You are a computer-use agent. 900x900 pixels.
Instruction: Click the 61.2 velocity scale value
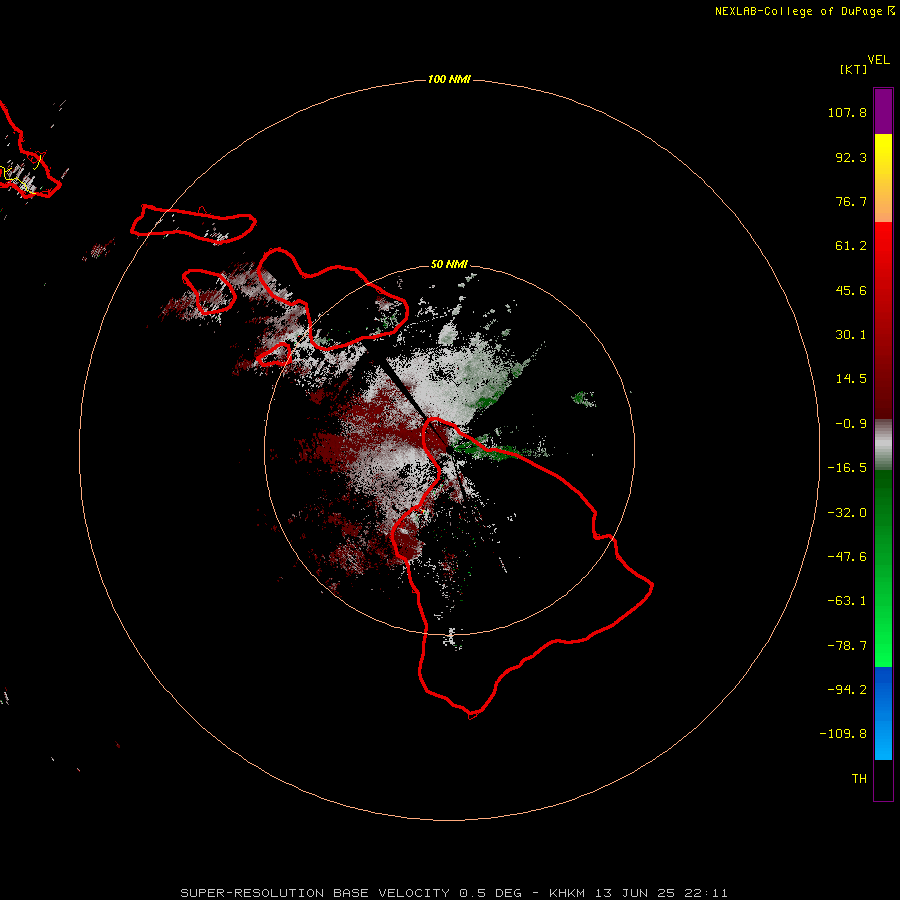point(851,246)
